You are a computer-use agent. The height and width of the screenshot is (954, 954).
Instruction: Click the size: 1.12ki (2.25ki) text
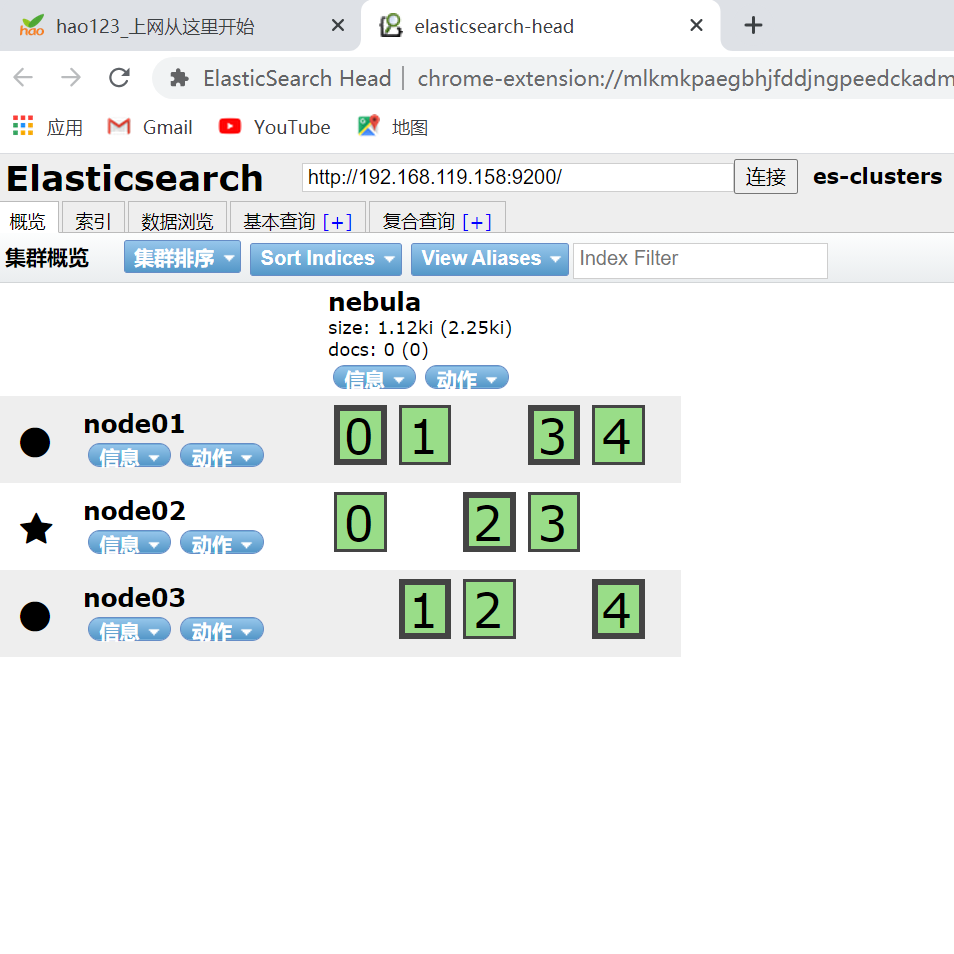coord(420,328)
